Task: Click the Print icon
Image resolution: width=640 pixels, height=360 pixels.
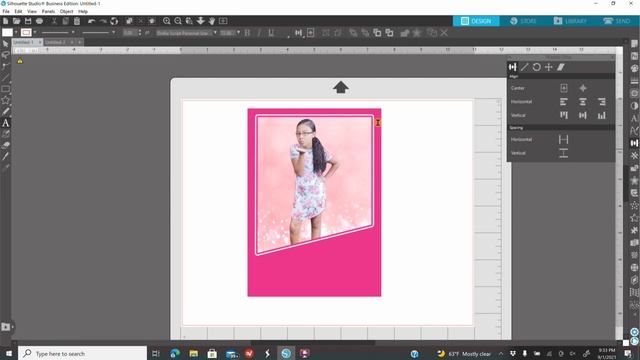Action: coord(40,21)
